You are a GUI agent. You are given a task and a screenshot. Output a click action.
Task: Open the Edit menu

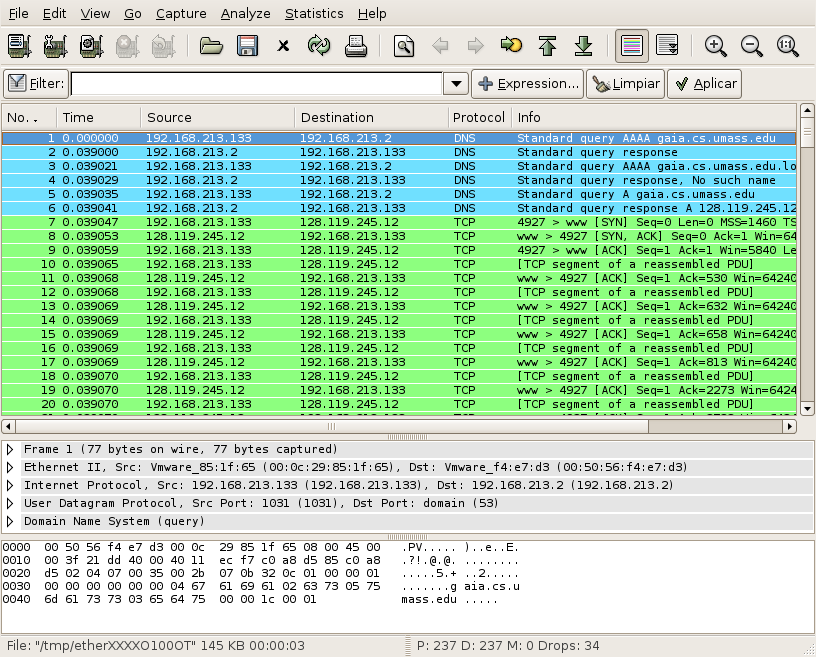point(54,14)
